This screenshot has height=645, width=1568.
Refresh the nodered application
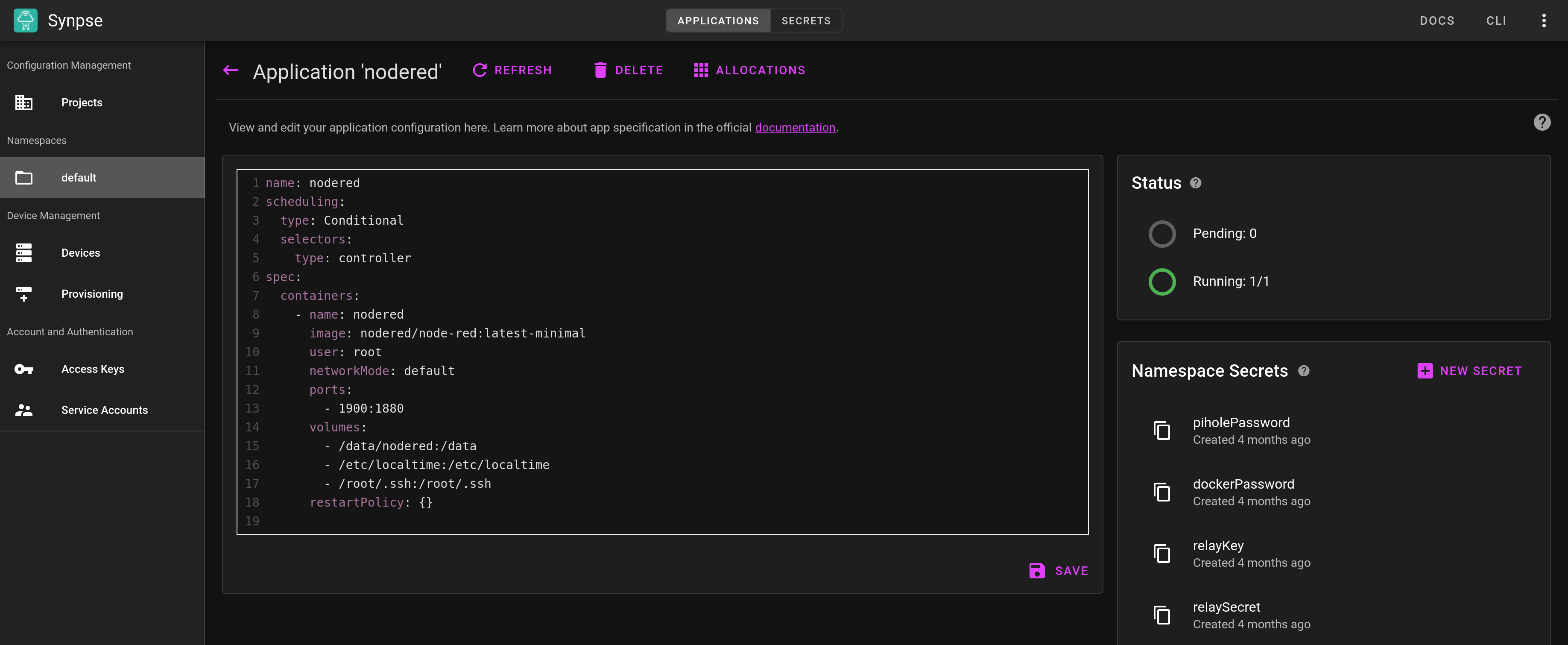coord(512,70)
